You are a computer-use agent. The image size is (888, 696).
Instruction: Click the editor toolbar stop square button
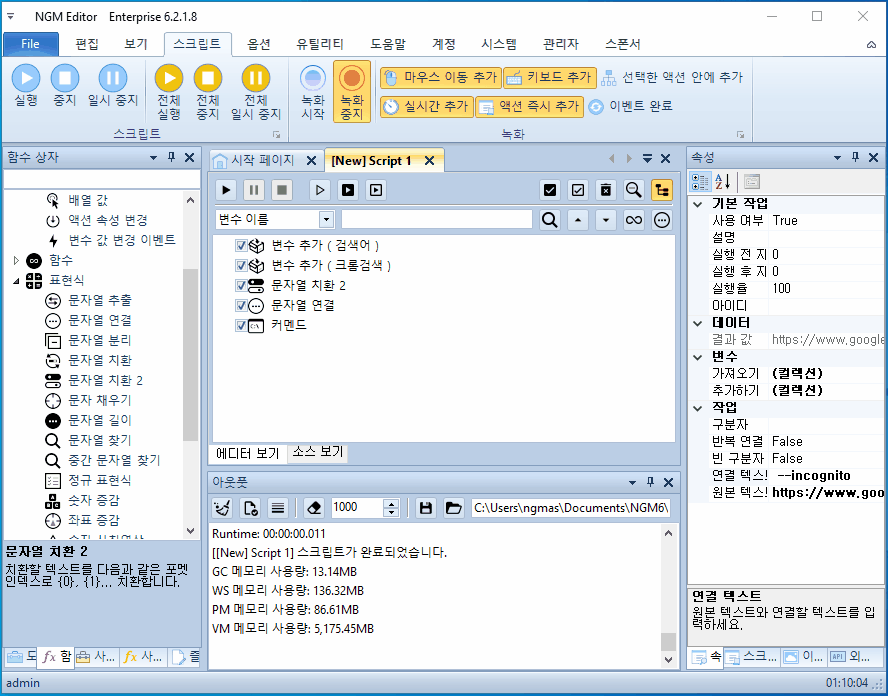(281, 190)
